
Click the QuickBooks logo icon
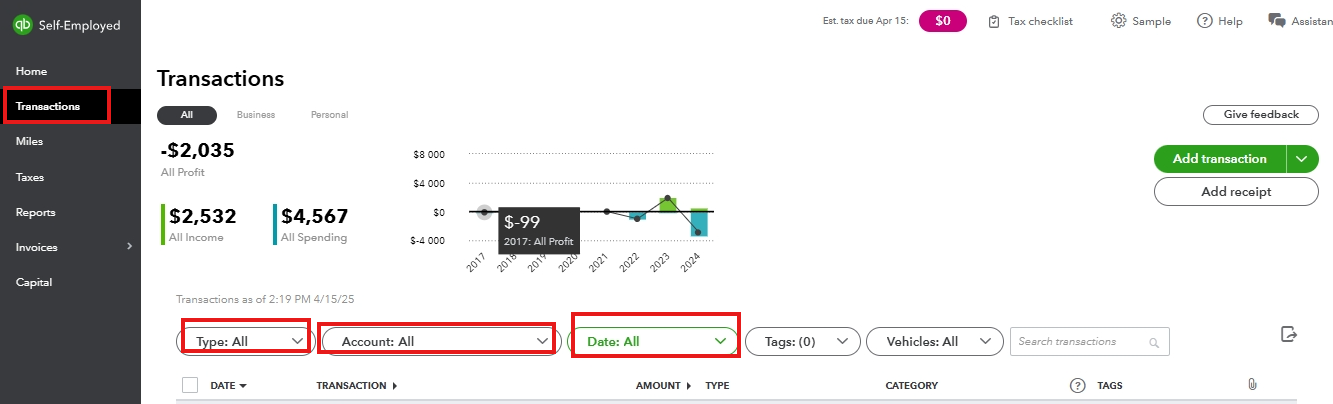pyautogui.click(x=23, y=25)
